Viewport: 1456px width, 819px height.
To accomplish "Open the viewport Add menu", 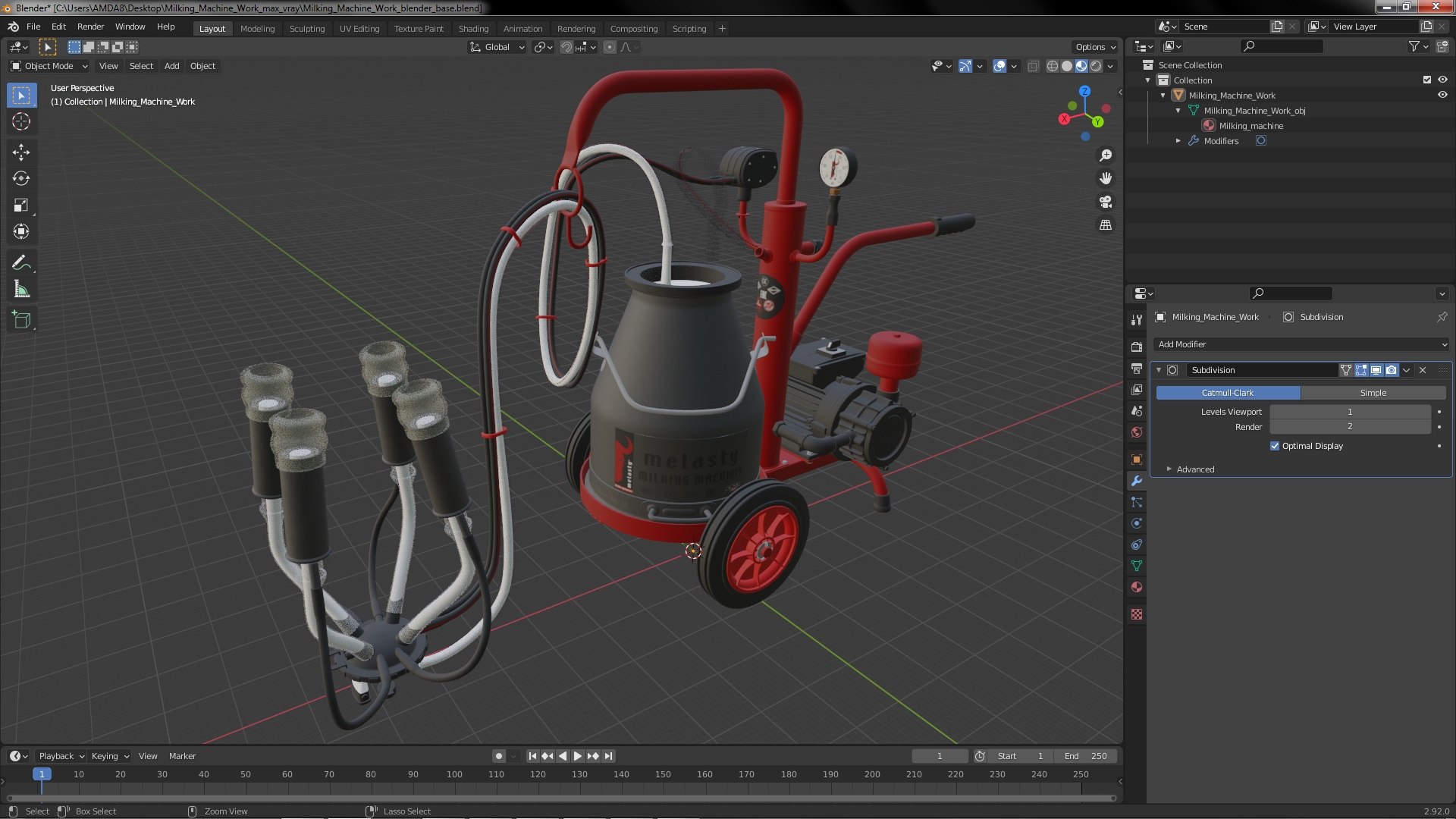I will [x=172, y=66].
